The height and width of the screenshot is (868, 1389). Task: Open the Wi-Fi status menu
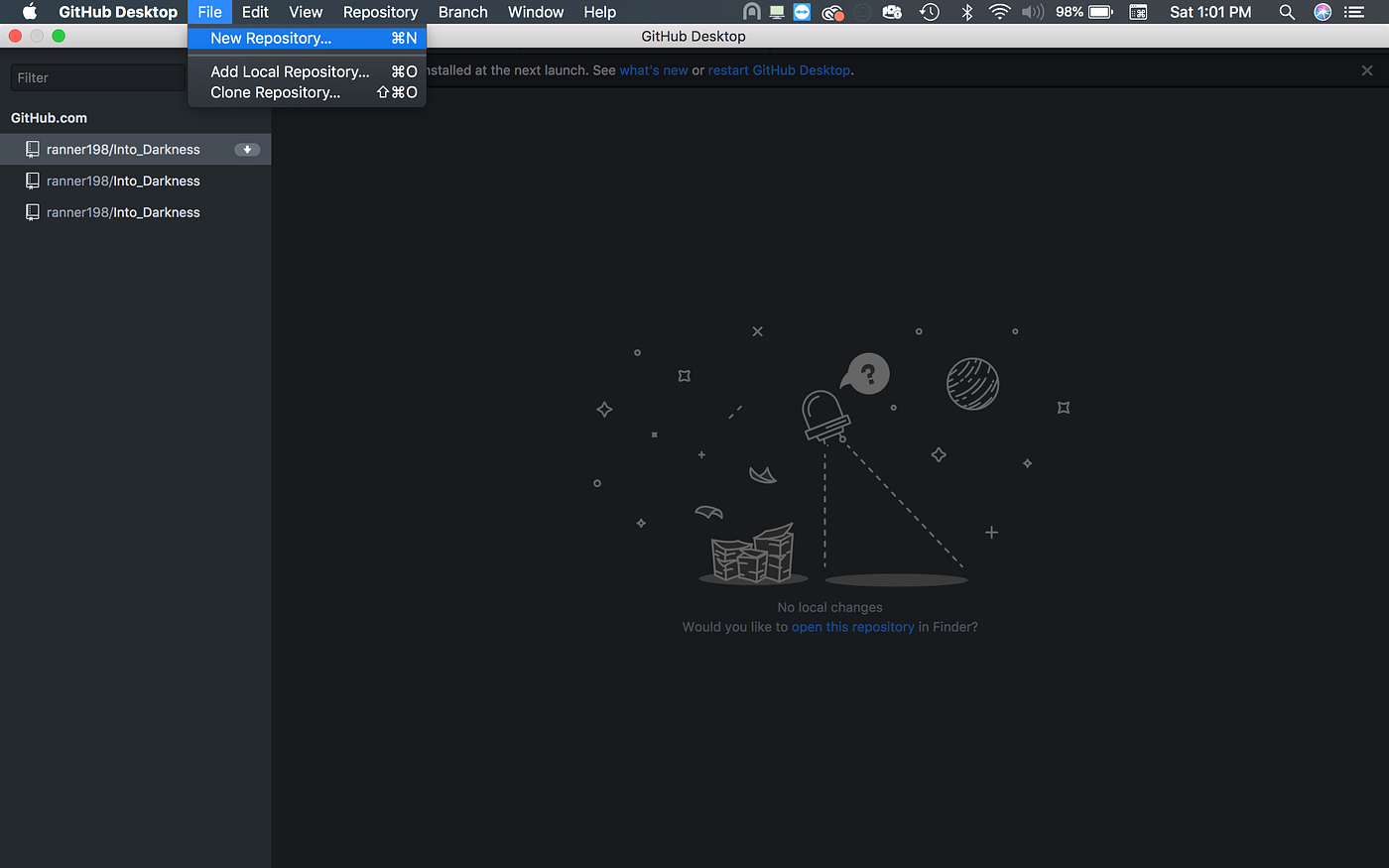999,12
